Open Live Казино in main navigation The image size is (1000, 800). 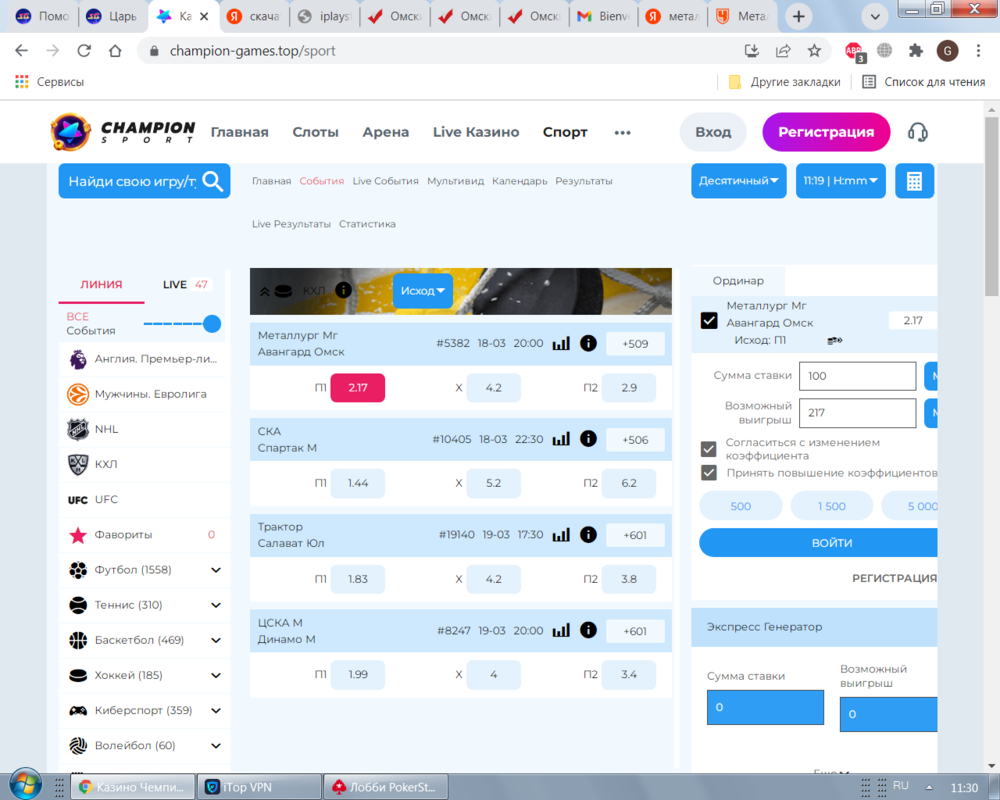[476, 132]
